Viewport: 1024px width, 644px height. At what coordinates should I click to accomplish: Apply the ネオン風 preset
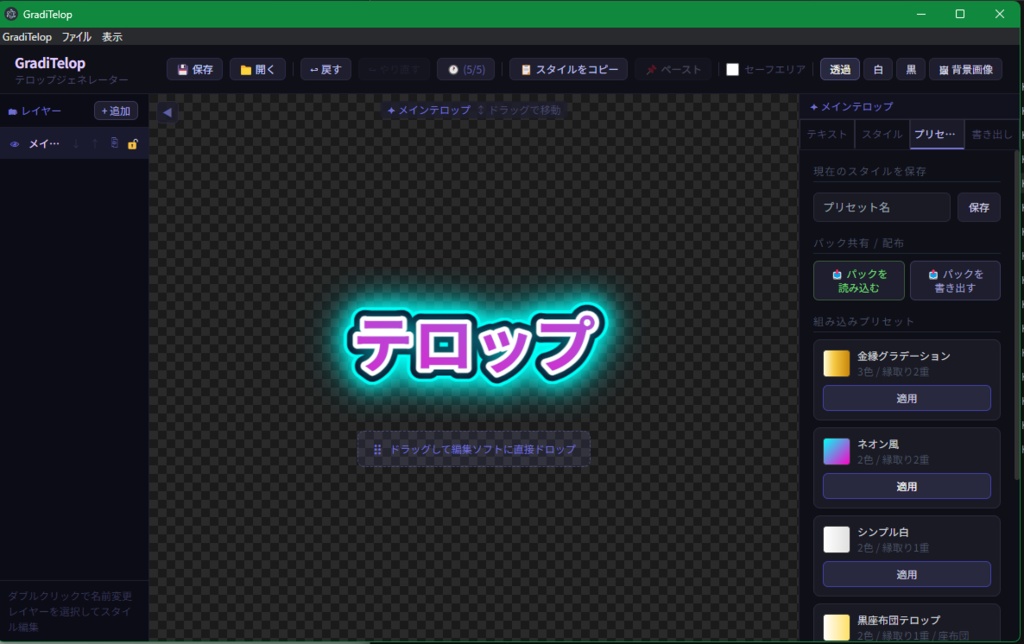point(906,487)
